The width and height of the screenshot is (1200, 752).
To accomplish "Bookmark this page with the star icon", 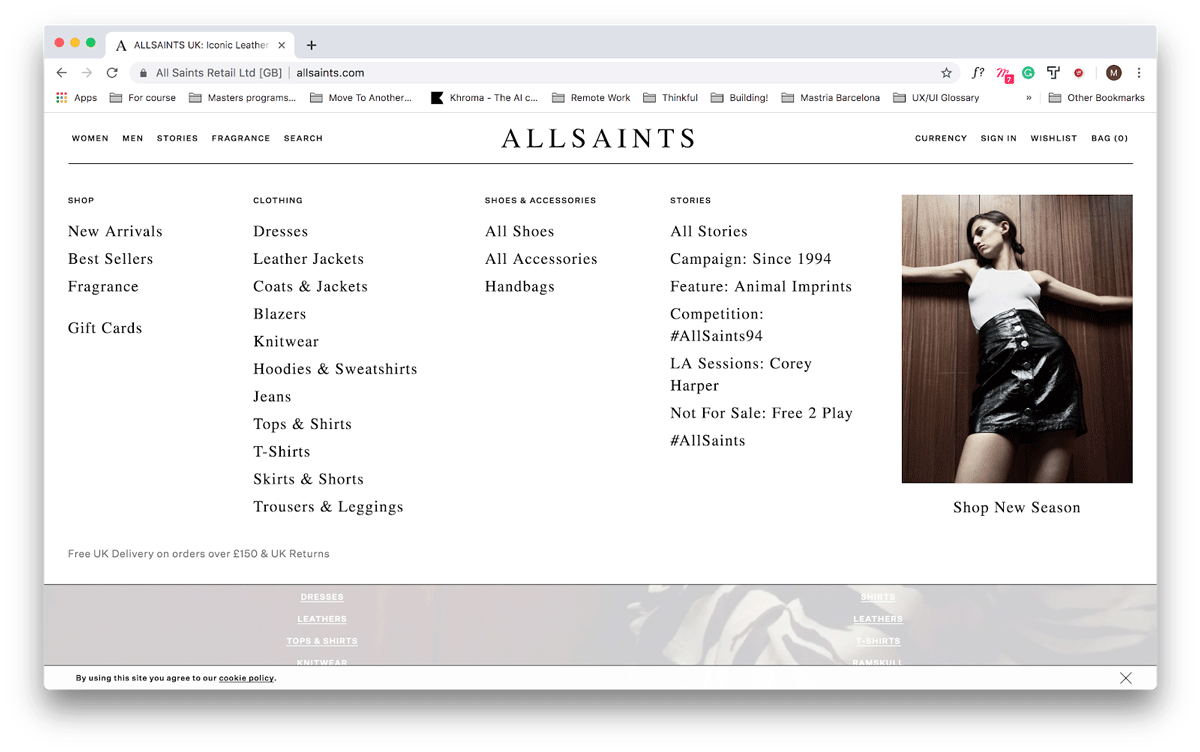I will pyautogui.click(x=946, y=72).
